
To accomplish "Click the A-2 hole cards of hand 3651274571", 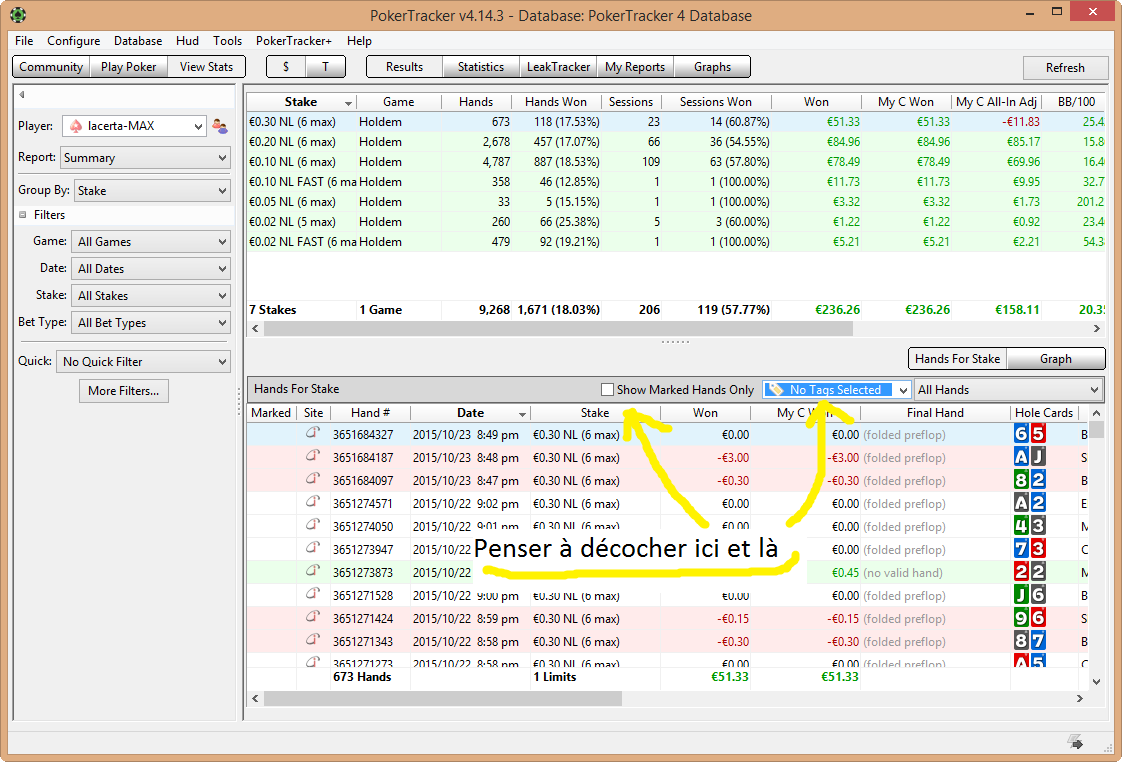I will (1030, 502).
